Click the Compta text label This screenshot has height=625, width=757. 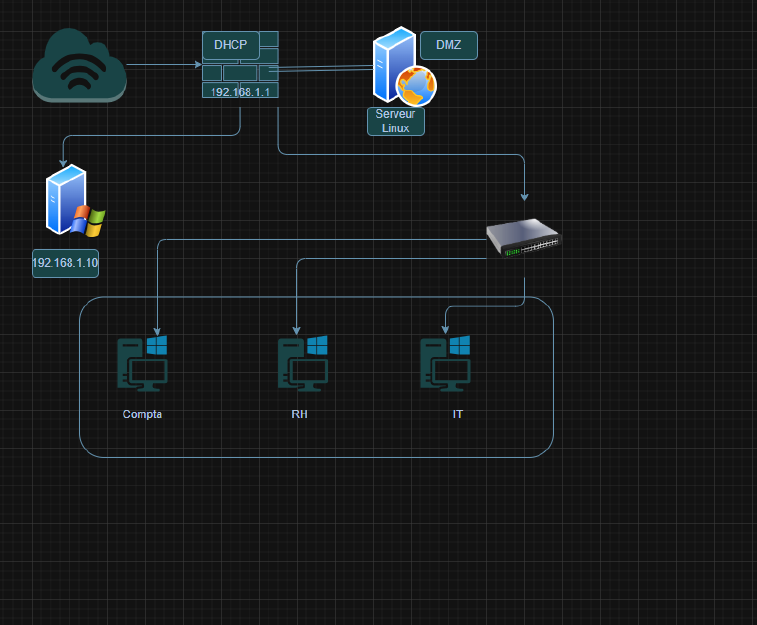(x=142, y=414)
